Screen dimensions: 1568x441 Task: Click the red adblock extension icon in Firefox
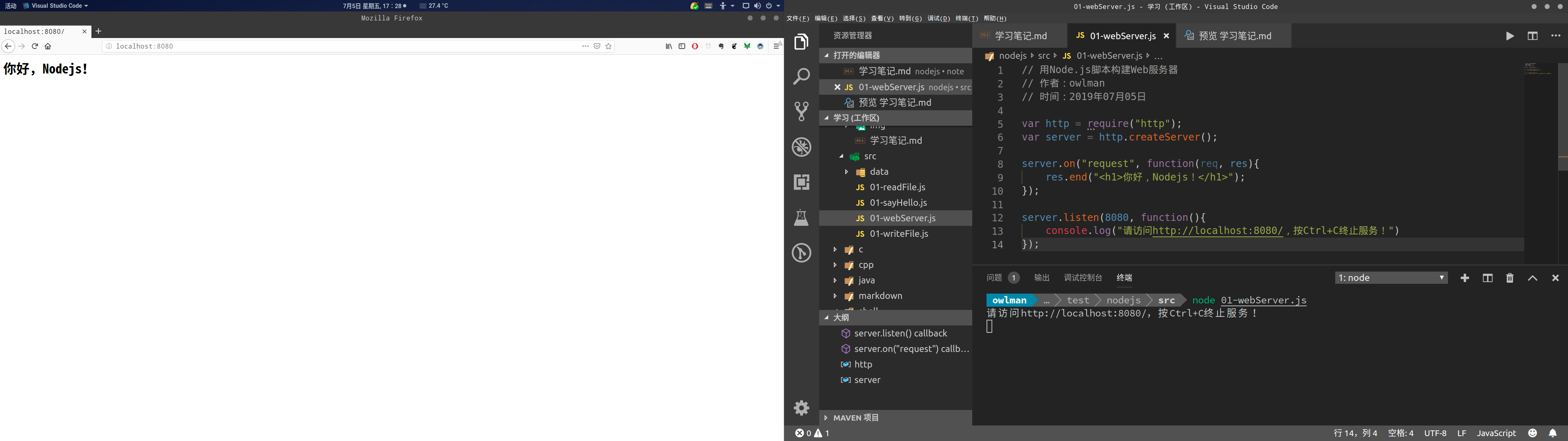pos(695,46)
